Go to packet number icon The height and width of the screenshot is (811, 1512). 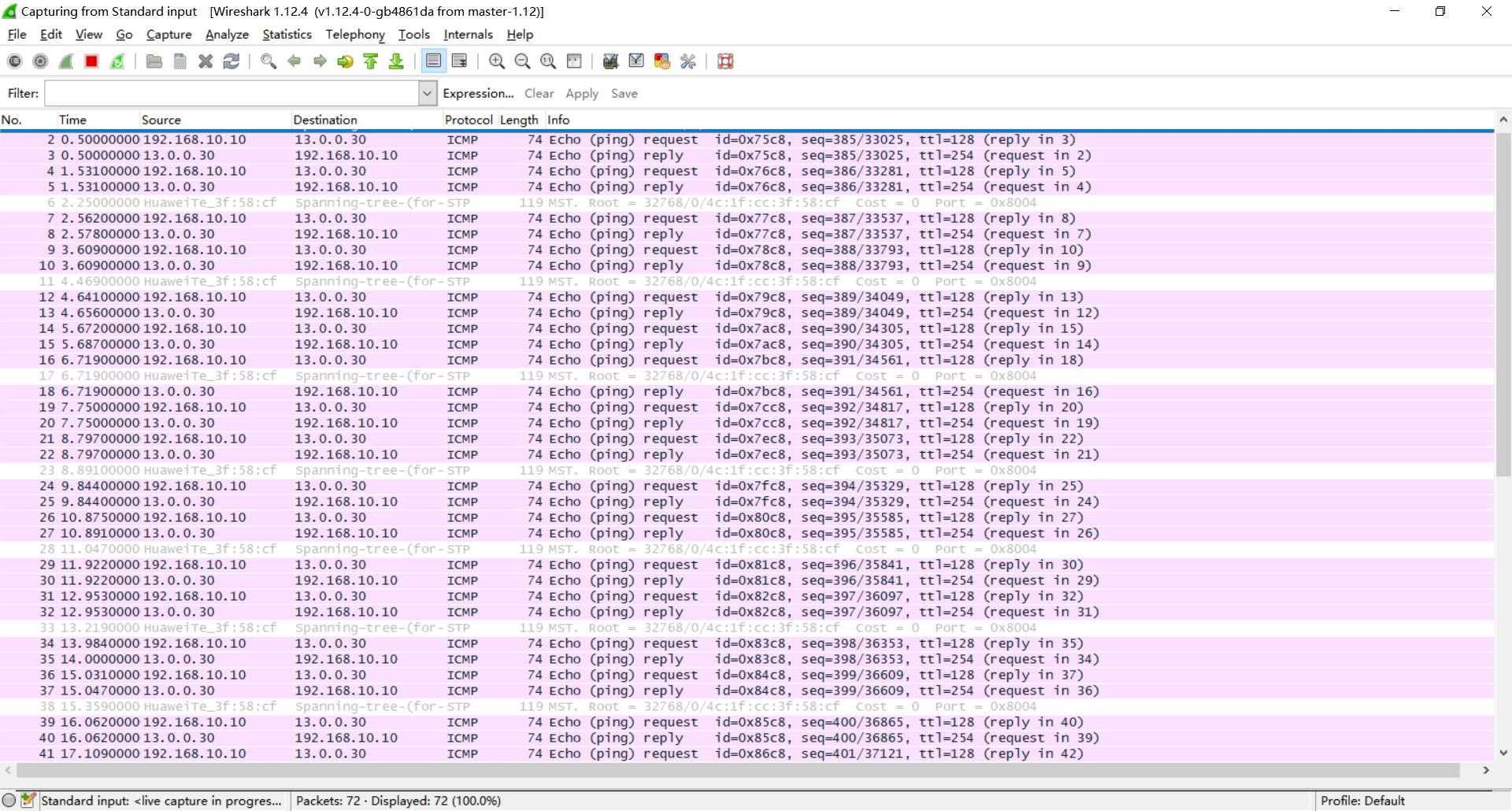coord(345,61)
